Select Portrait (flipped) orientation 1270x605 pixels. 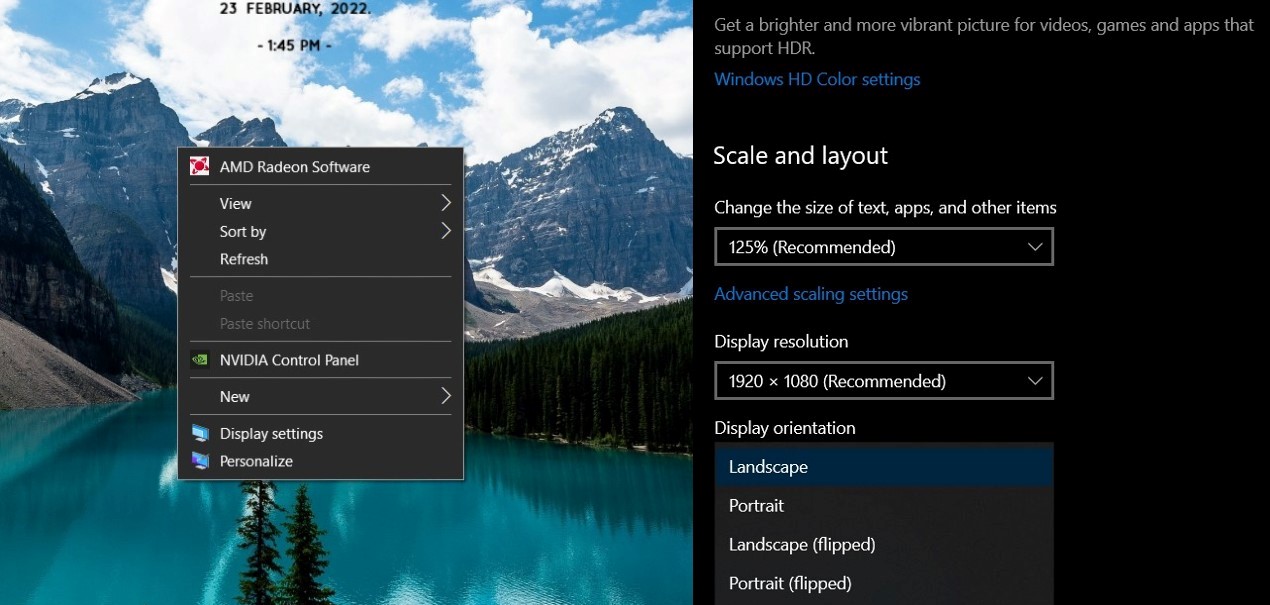(790, 583)
